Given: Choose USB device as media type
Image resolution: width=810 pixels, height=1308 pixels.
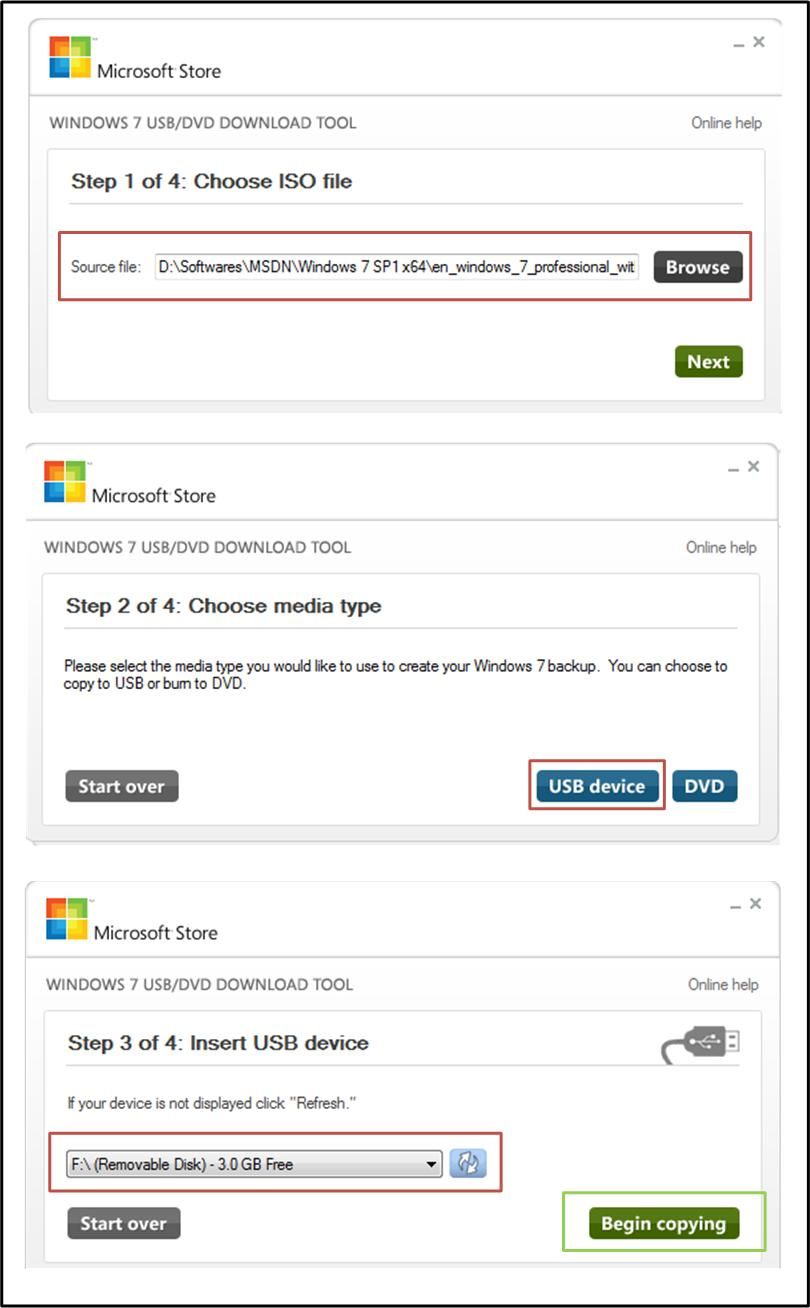Looking at the screenshot, I should (597, 786).
